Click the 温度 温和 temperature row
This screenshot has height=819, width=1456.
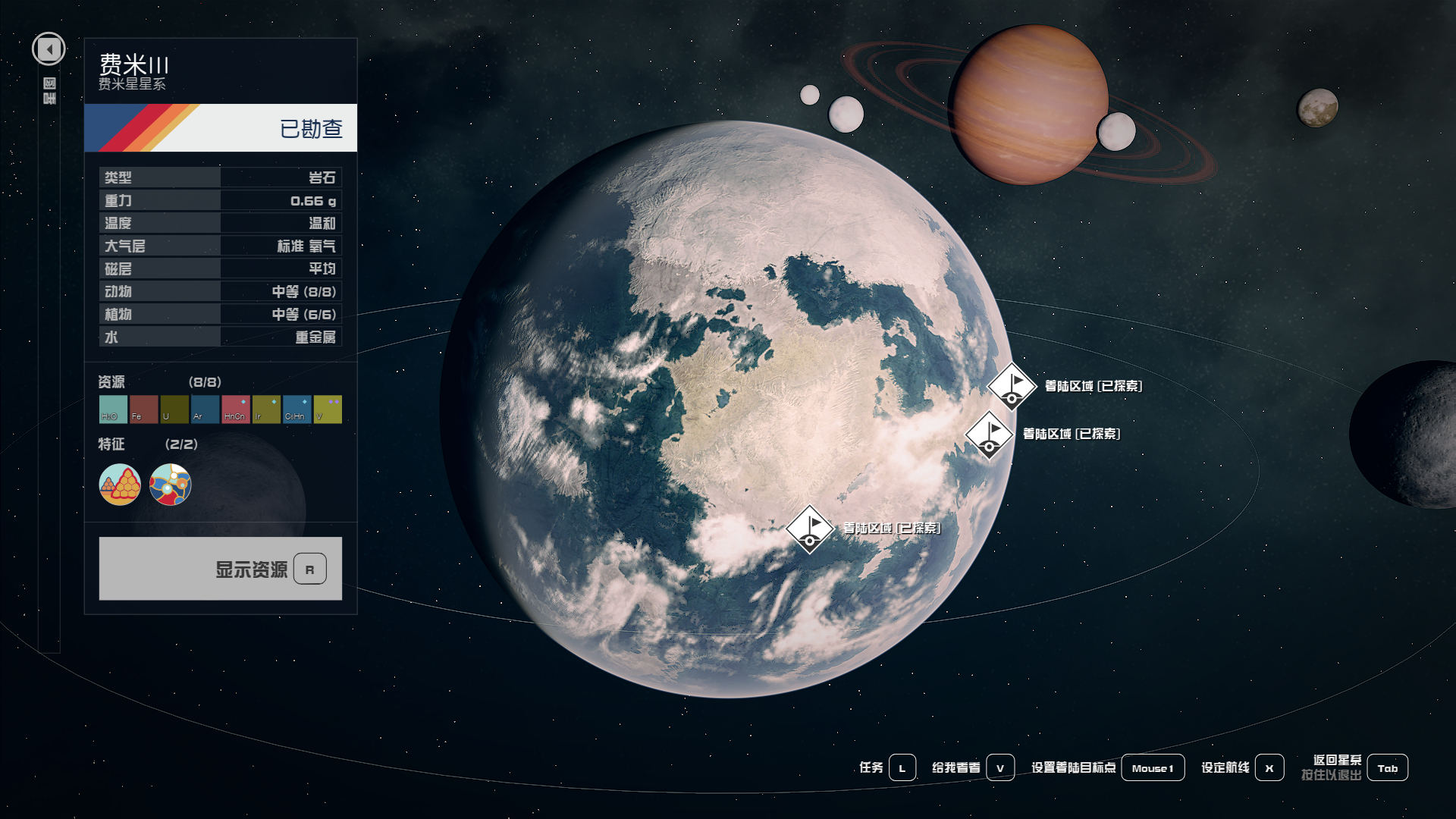point(221,223)
